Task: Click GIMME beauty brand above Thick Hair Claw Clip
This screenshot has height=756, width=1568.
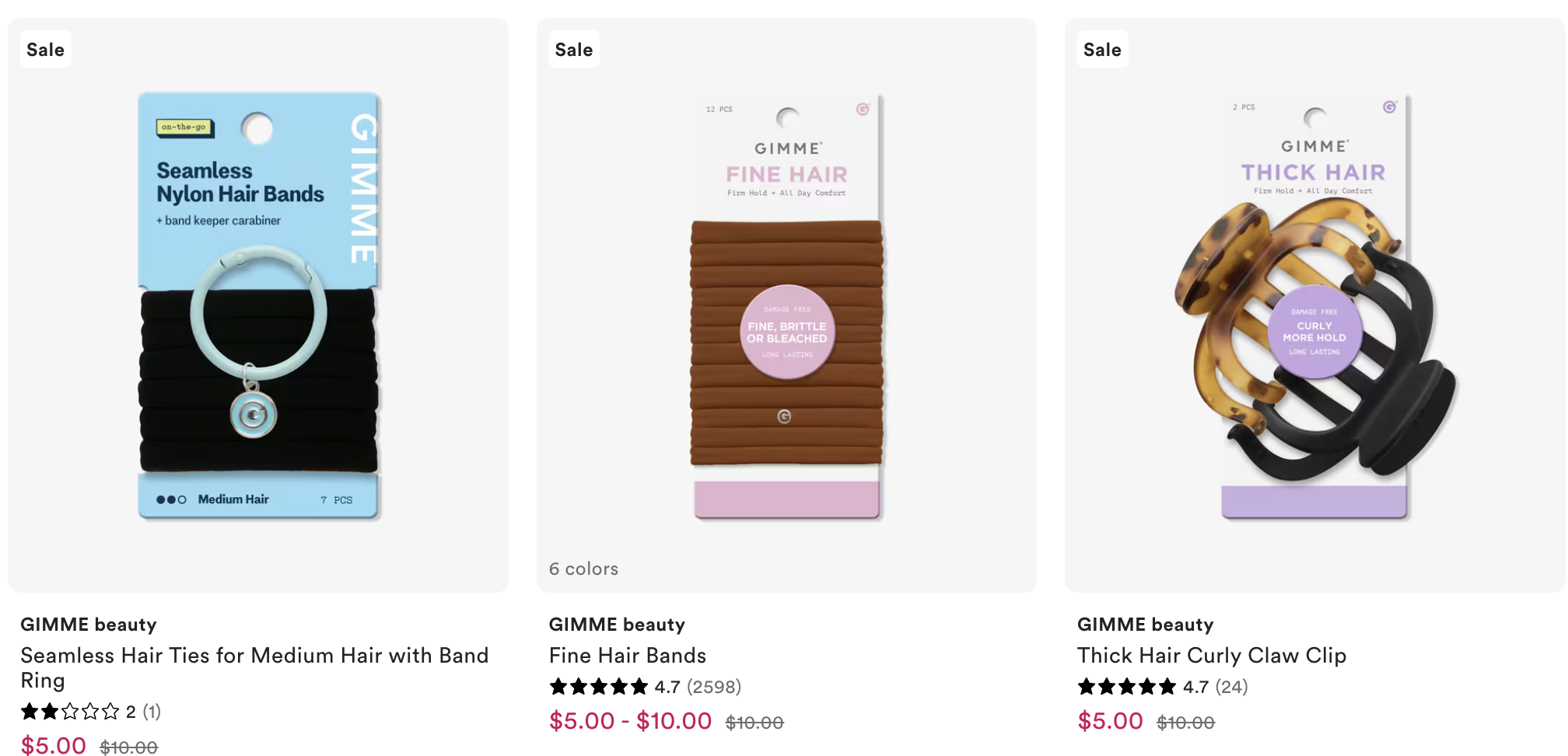Action: [x=1145, y=625]
